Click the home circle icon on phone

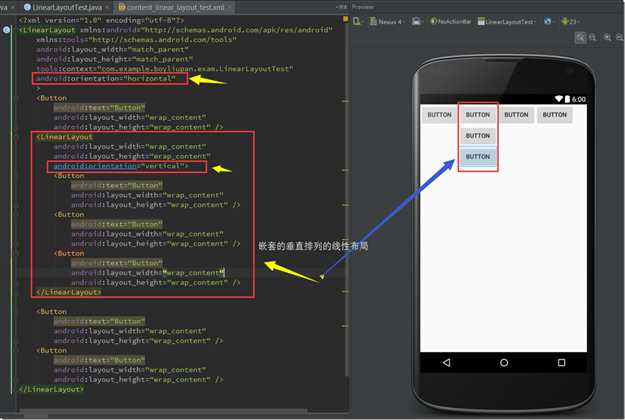tap(504, 363)
